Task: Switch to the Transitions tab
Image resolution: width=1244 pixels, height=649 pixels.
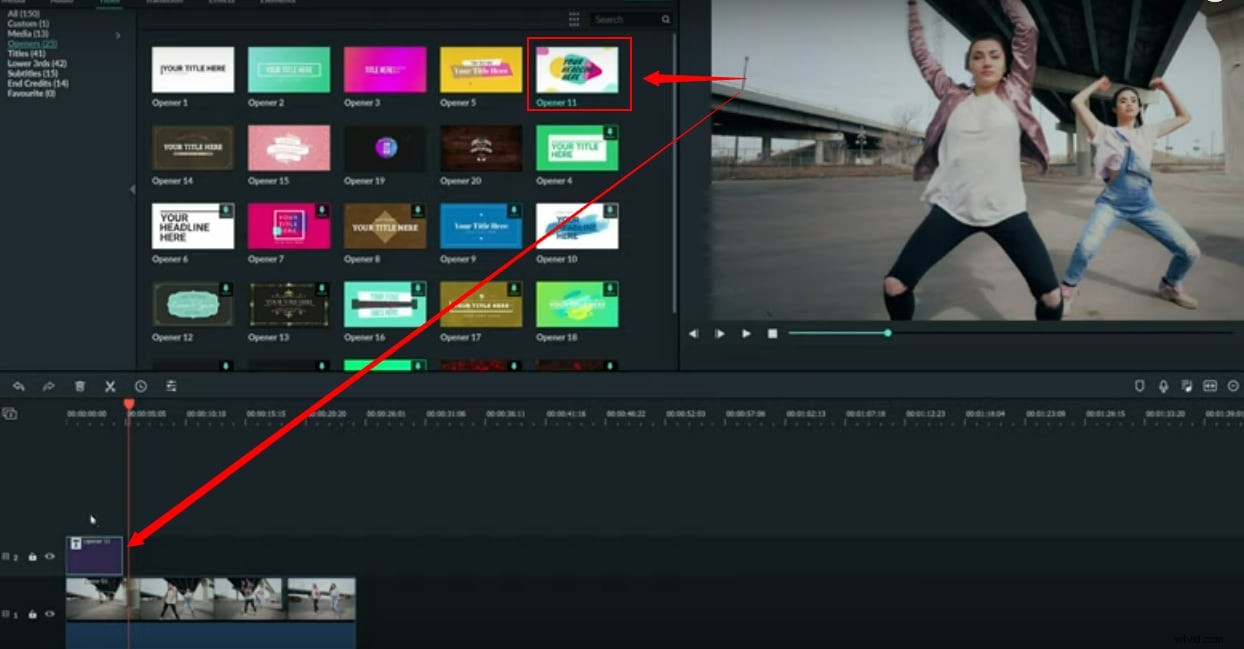Action: (165, 2)
